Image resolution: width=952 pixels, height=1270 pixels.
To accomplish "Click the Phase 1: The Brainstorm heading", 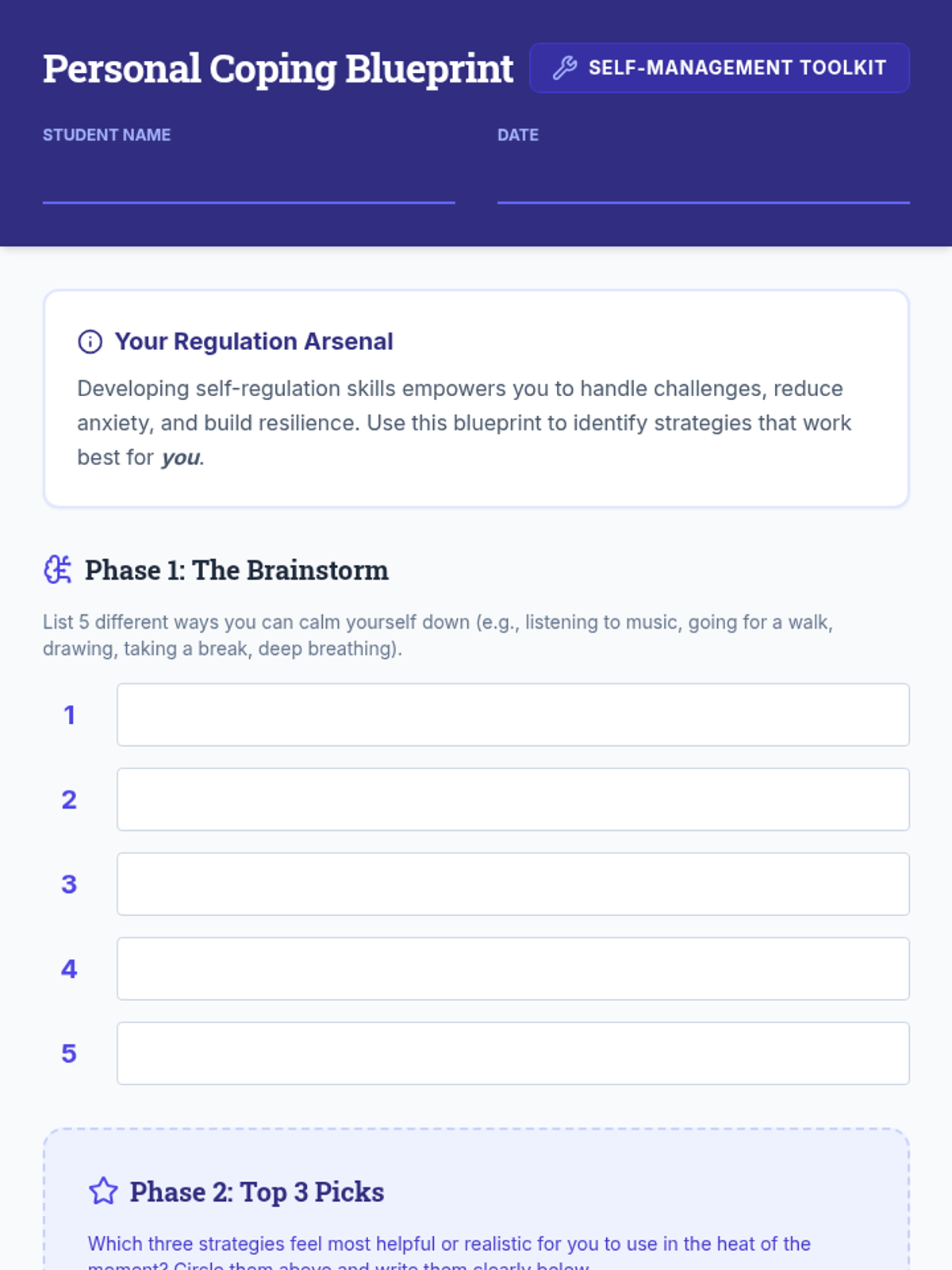I will pos(236,570).
